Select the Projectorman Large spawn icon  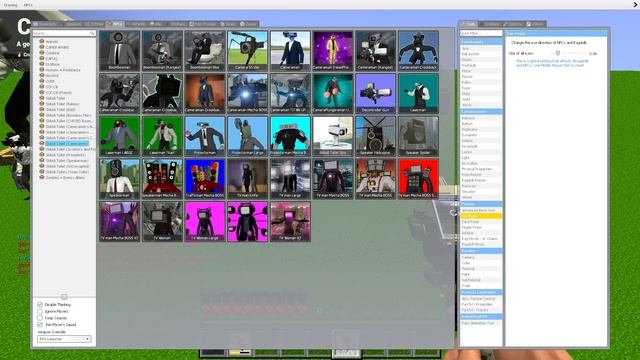(x=247, y=136)
